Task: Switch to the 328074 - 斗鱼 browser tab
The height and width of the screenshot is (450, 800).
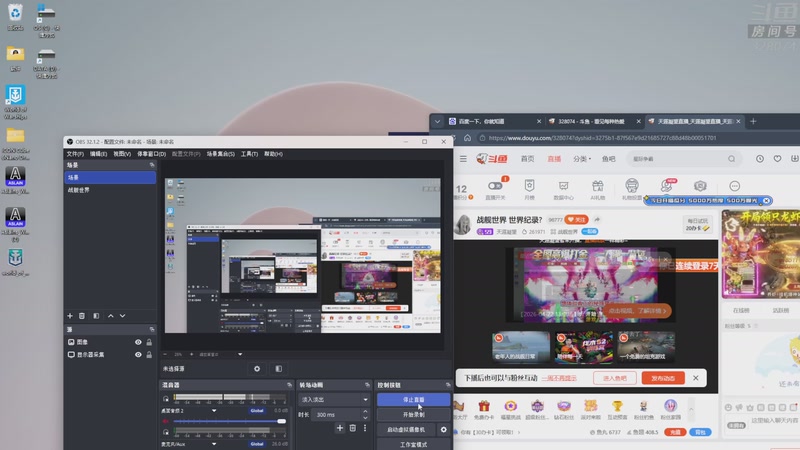Action: pyautogui.click(x=593, y=121)
